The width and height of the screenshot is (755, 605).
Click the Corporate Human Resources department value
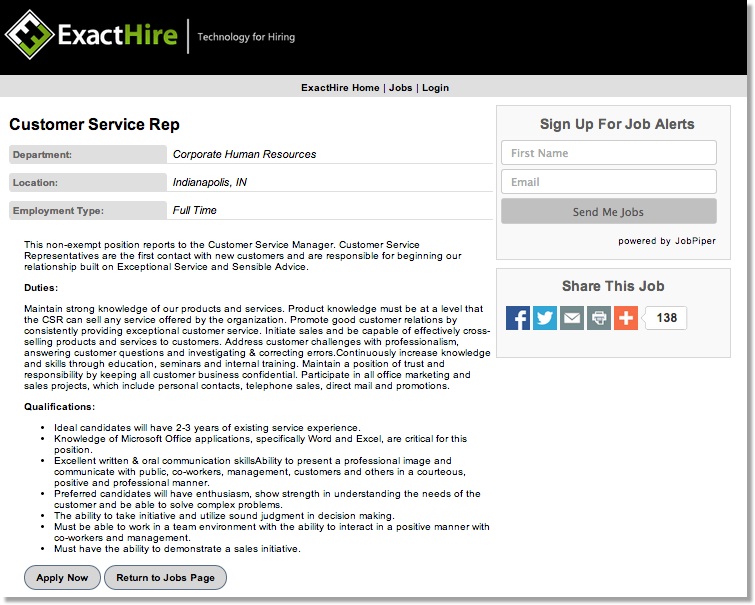point(244,154)
